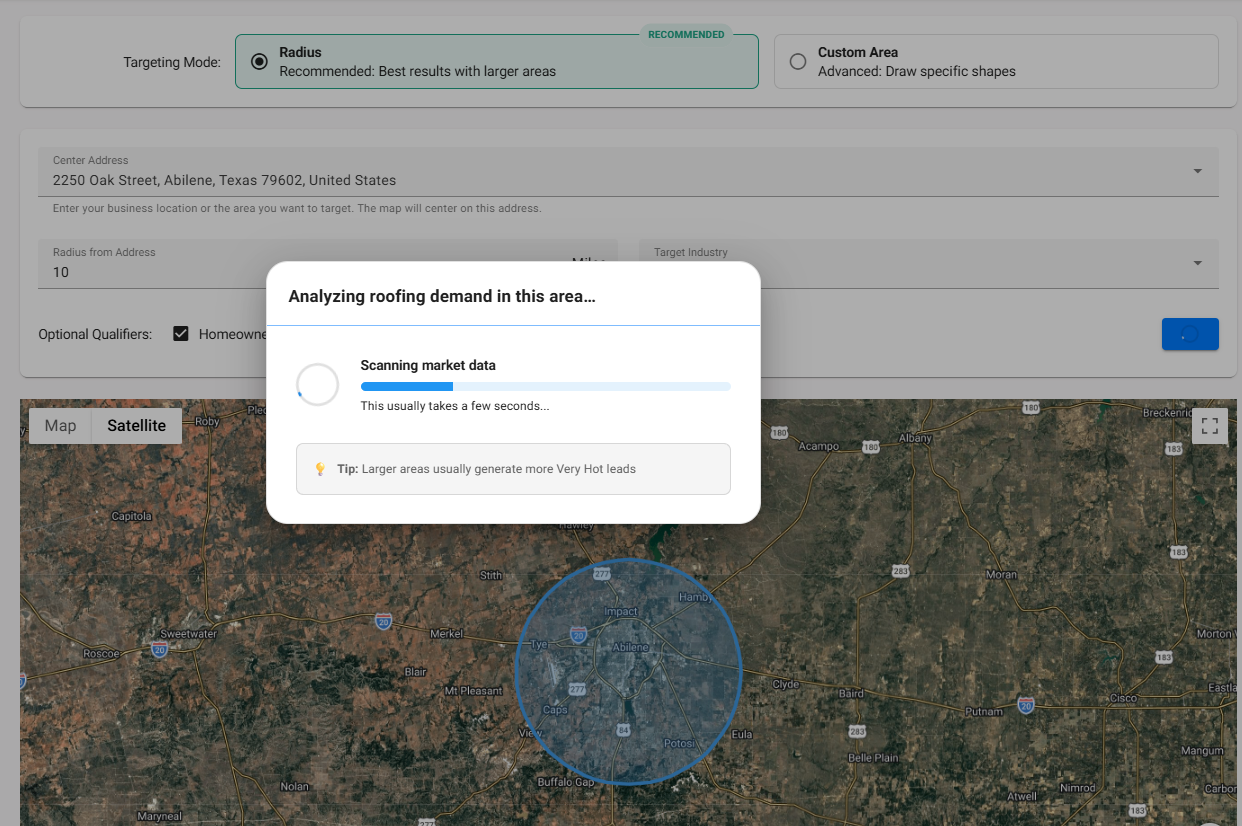Expand the Target Industry dropdown arrow
The image size is (1242, 826).
(x=1197, y=264)
